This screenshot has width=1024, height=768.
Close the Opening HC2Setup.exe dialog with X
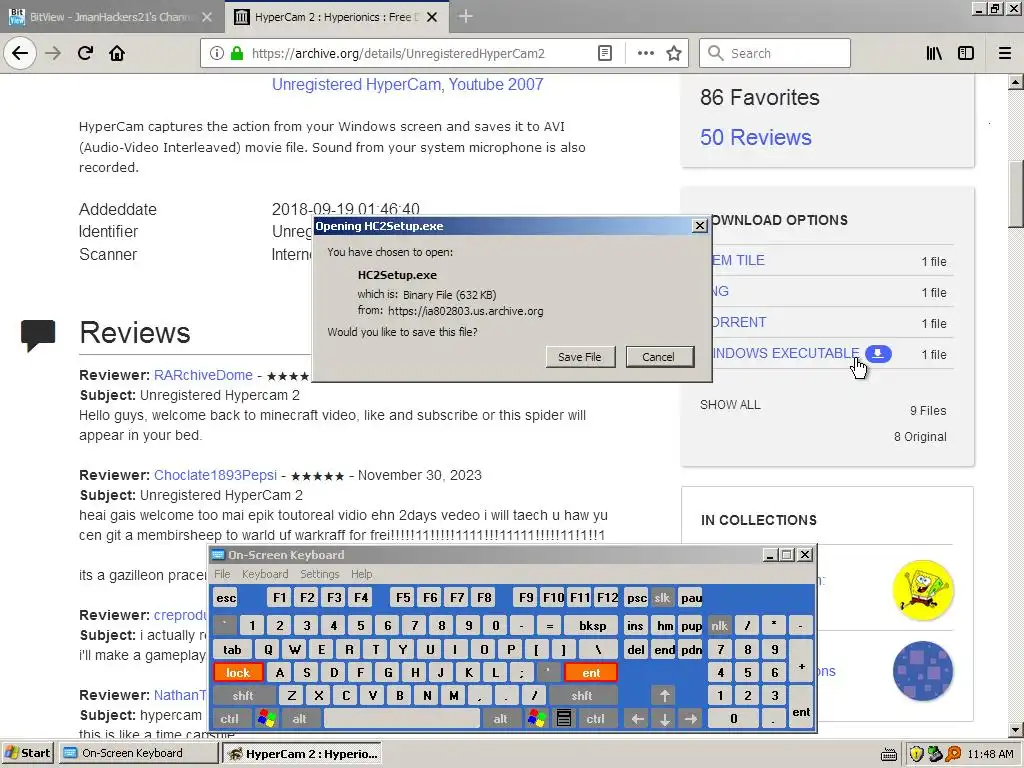tap(699, 225)
